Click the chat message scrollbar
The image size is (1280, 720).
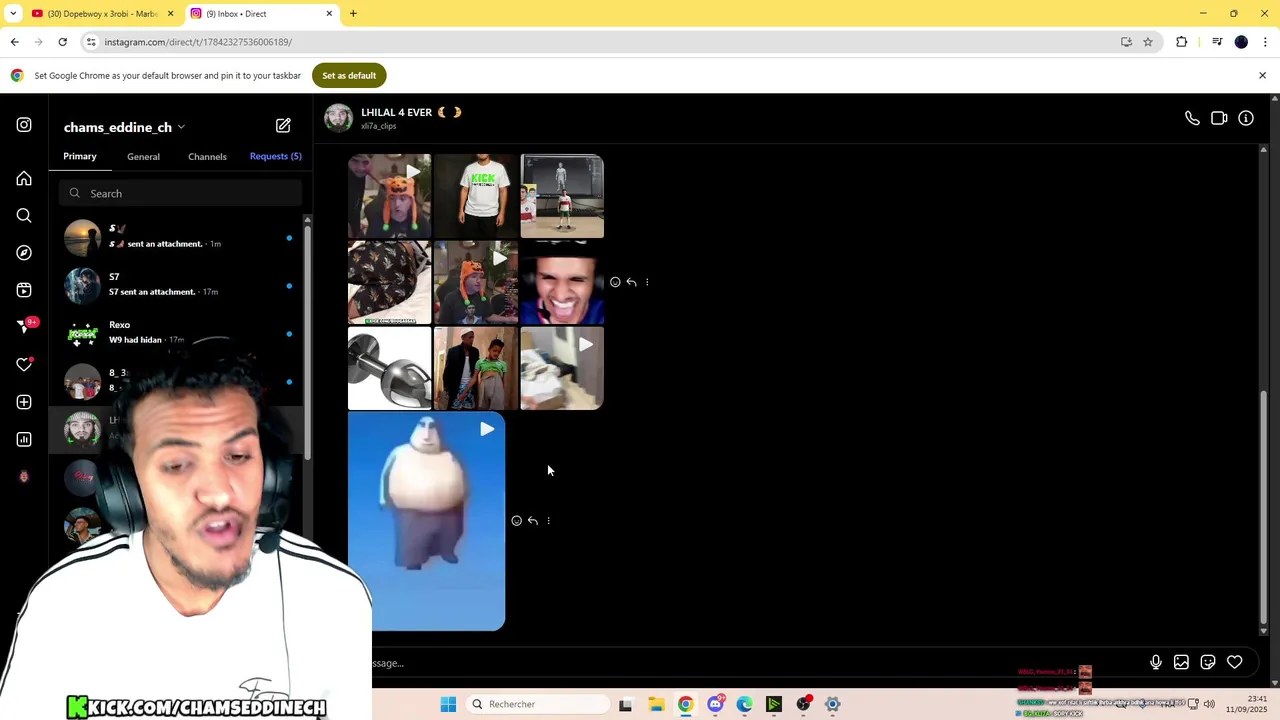1263,505
